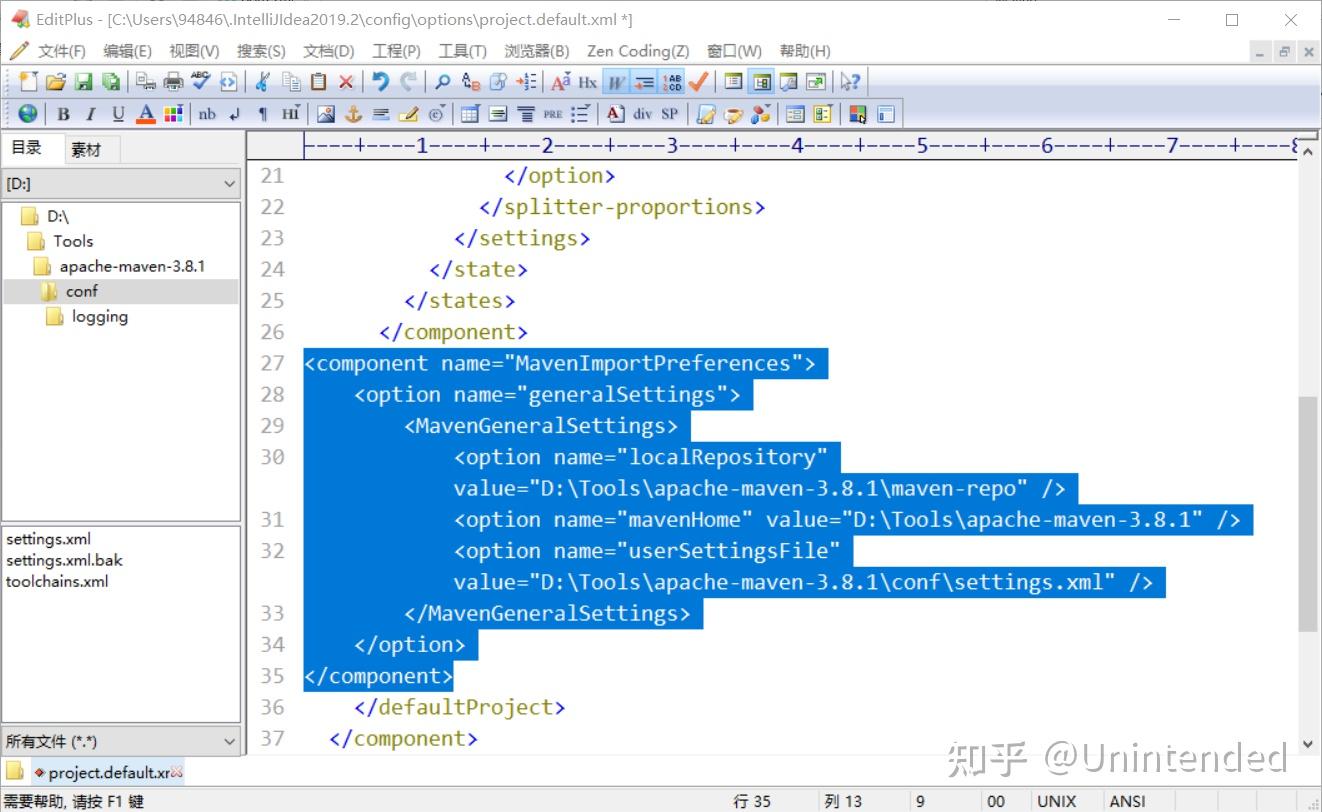Select toolchains.xml in the file list
1322x812 pixels.
pyautogui.click(x=57, y=581)
